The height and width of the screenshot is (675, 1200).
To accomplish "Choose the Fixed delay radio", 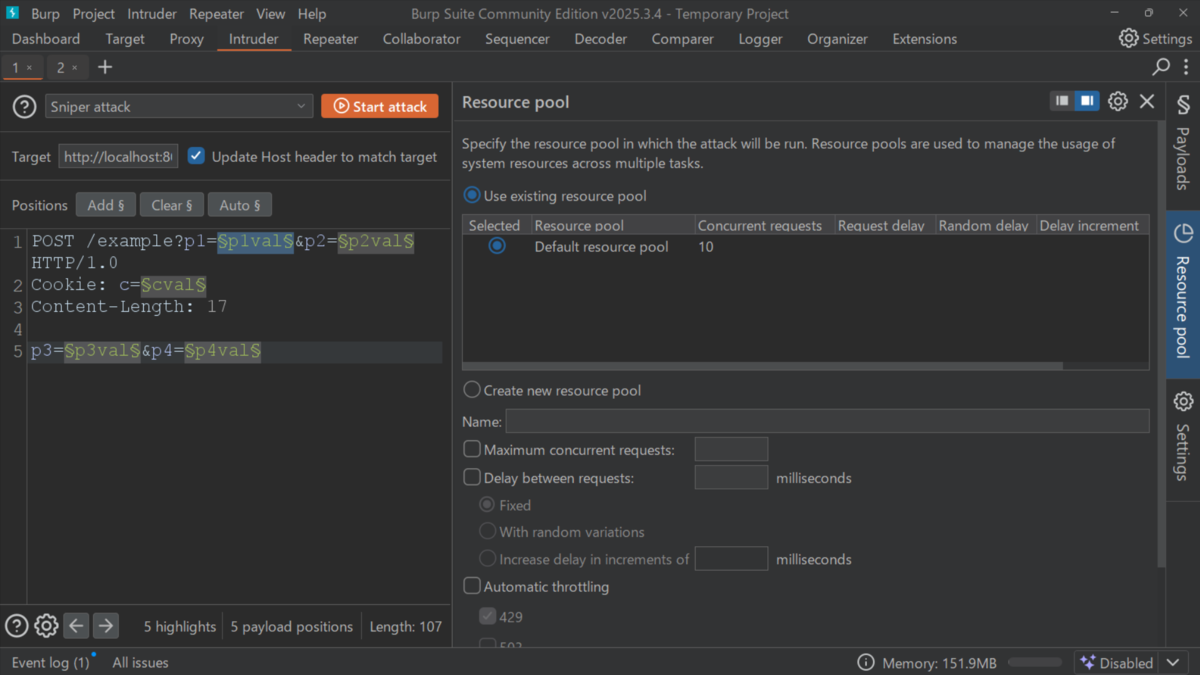I will pyautogui.click(x=488, y=505).
